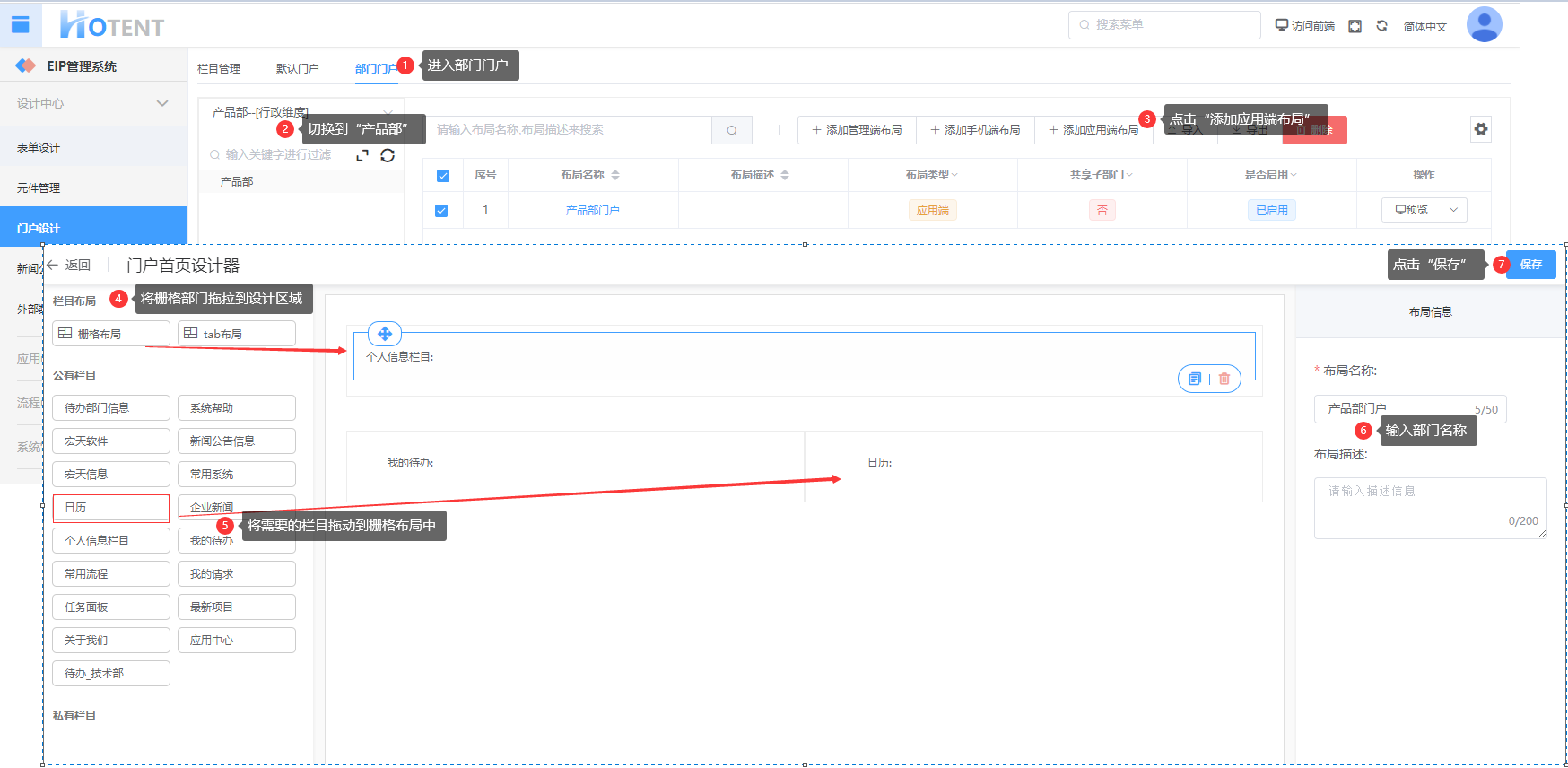Viewport: 1568px width, 768px height.
Task: Open 门户设计 in the sidebar
Action: click(93, 228)
